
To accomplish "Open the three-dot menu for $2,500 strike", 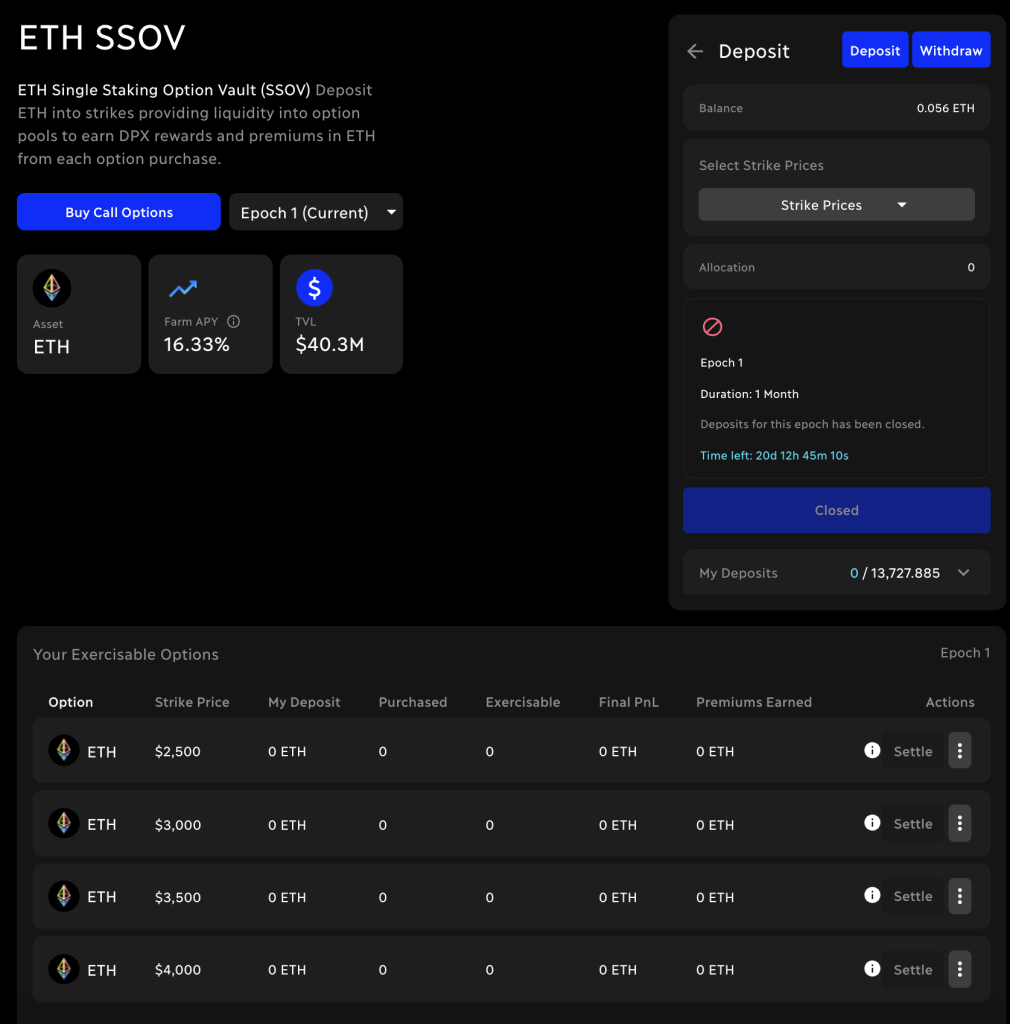I will [x=960, y=750].
